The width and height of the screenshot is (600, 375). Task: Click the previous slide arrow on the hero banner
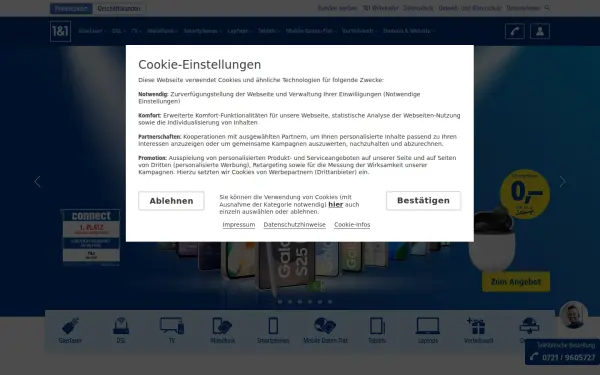pyautogui.click(x=38, y=182)
